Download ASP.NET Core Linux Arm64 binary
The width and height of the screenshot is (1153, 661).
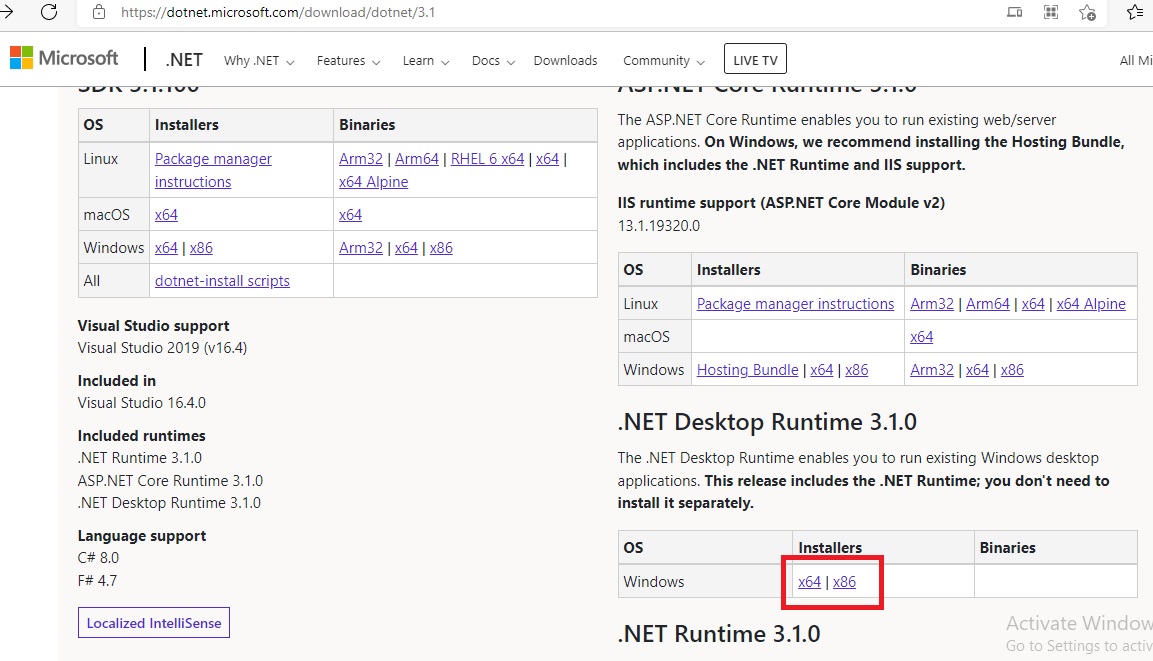point(988,304)
